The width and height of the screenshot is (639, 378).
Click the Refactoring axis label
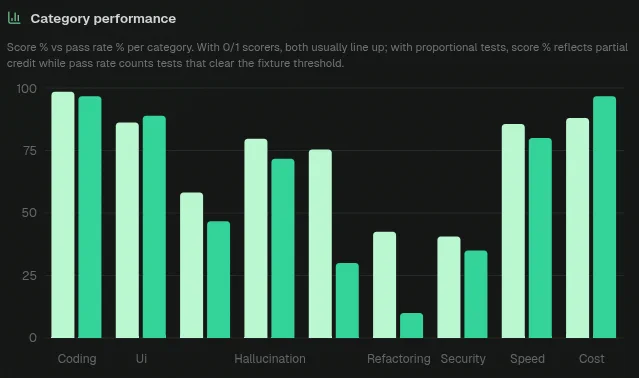click(x=399, y=359)
